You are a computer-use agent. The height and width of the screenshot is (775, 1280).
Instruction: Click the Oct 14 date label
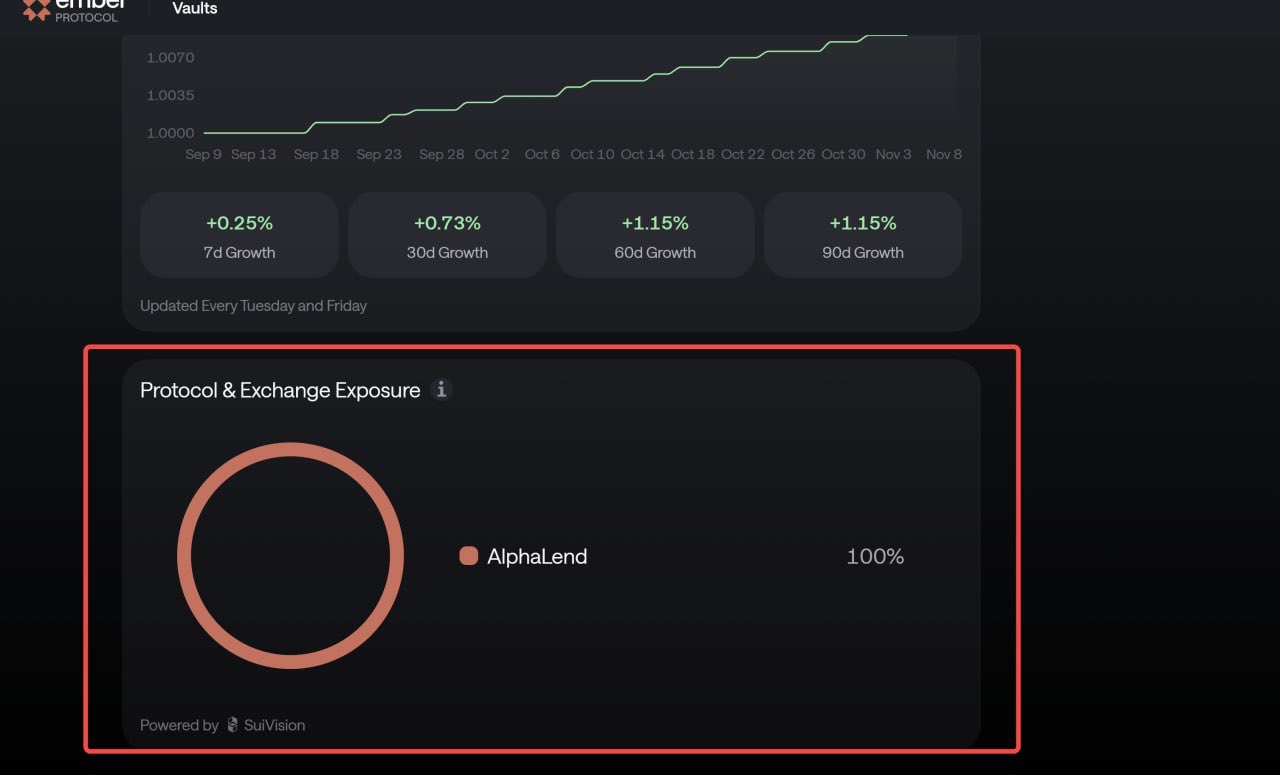tap(642, 154)
